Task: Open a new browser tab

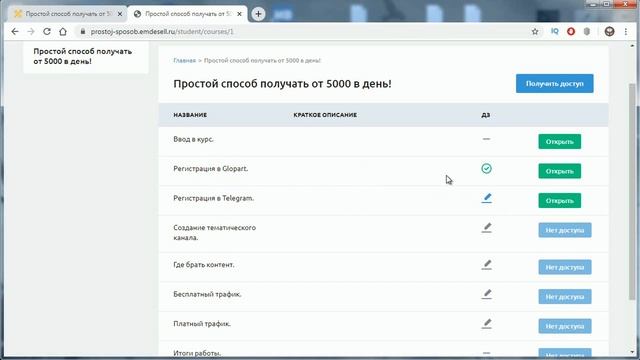Action: click(258, 14)
